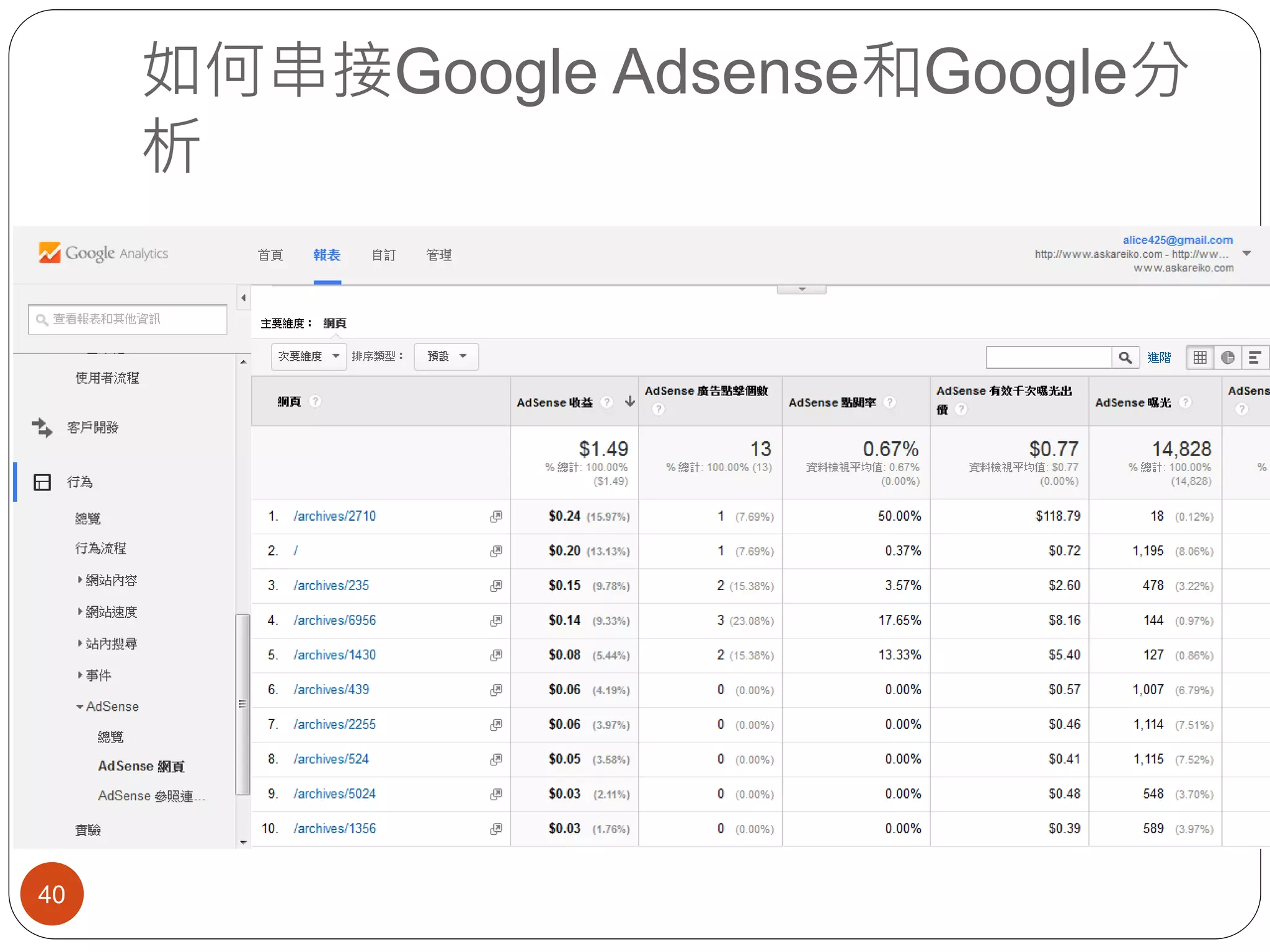Open AdSense 網頁 report in sidebar
The height and width of the screenshot is (952, 1270).
click(x=141, y=766)
